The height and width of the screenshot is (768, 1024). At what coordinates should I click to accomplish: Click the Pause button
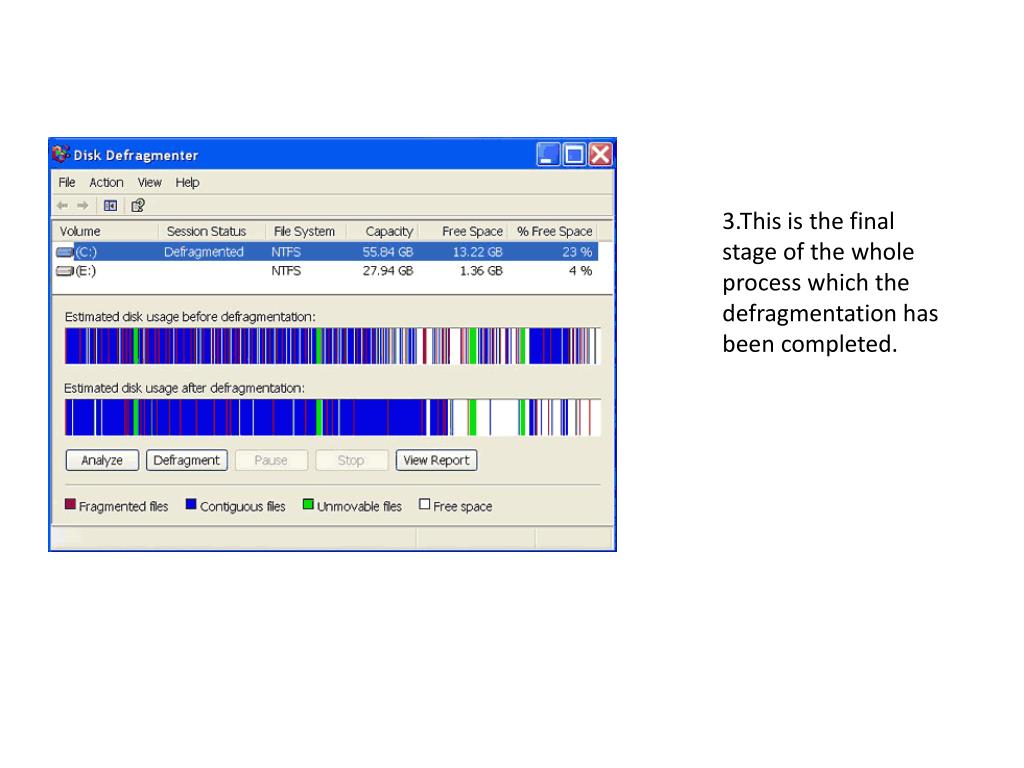pyautogui.click(x=271, y=460)
